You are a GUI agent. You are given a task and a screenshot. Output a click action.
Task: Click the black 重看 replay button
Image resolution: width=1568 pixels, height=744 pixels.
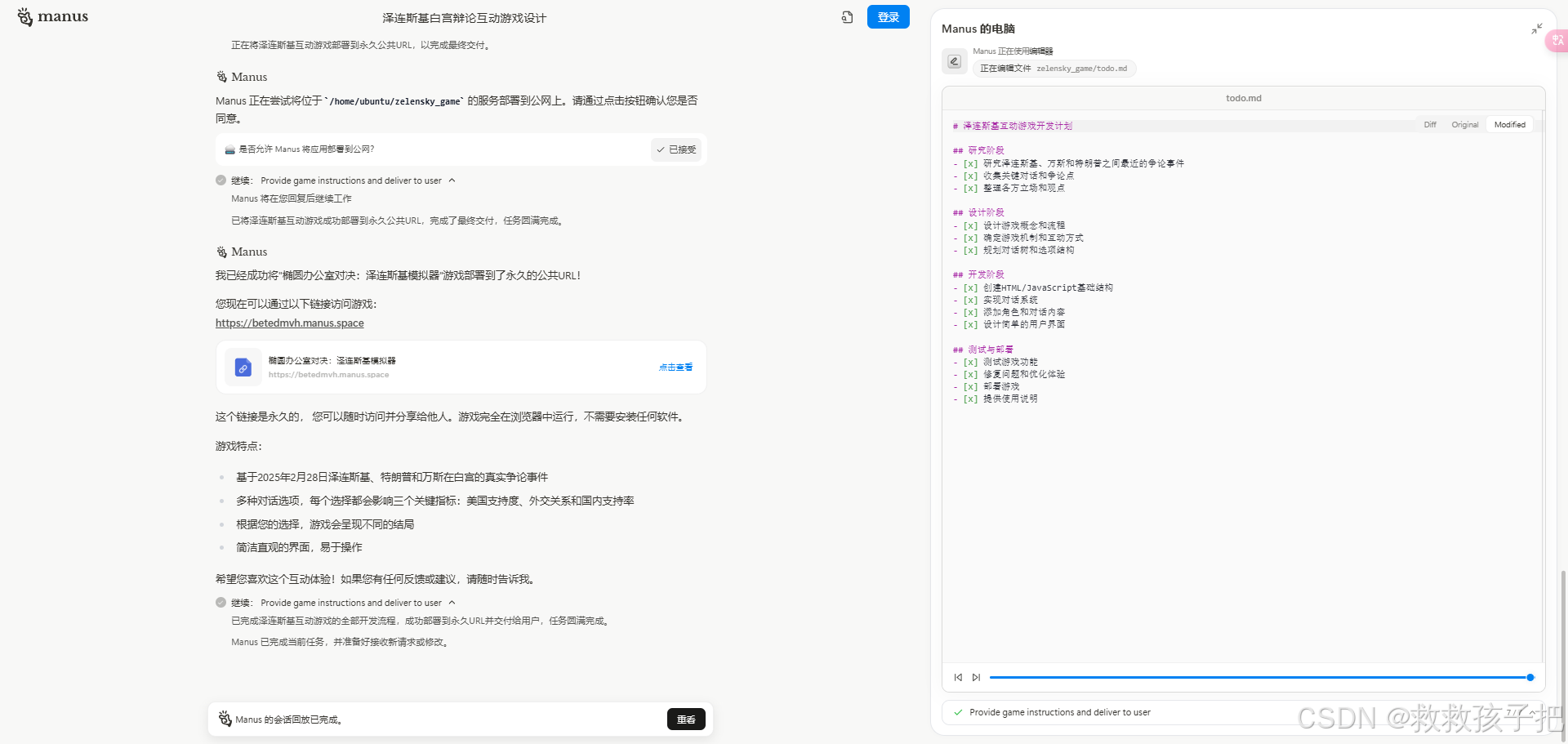pyautogui.click(x=686, y=719)
